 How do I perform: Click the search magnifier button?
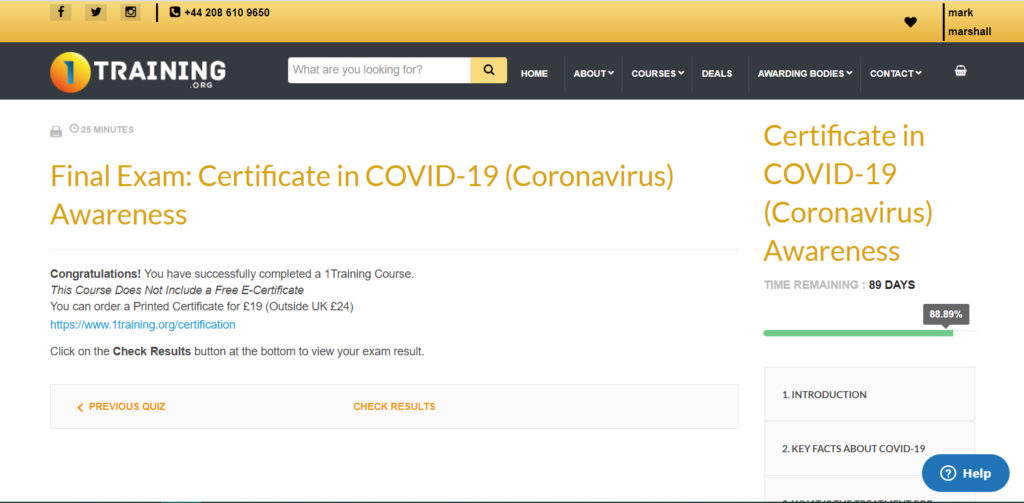coord(489,70)
